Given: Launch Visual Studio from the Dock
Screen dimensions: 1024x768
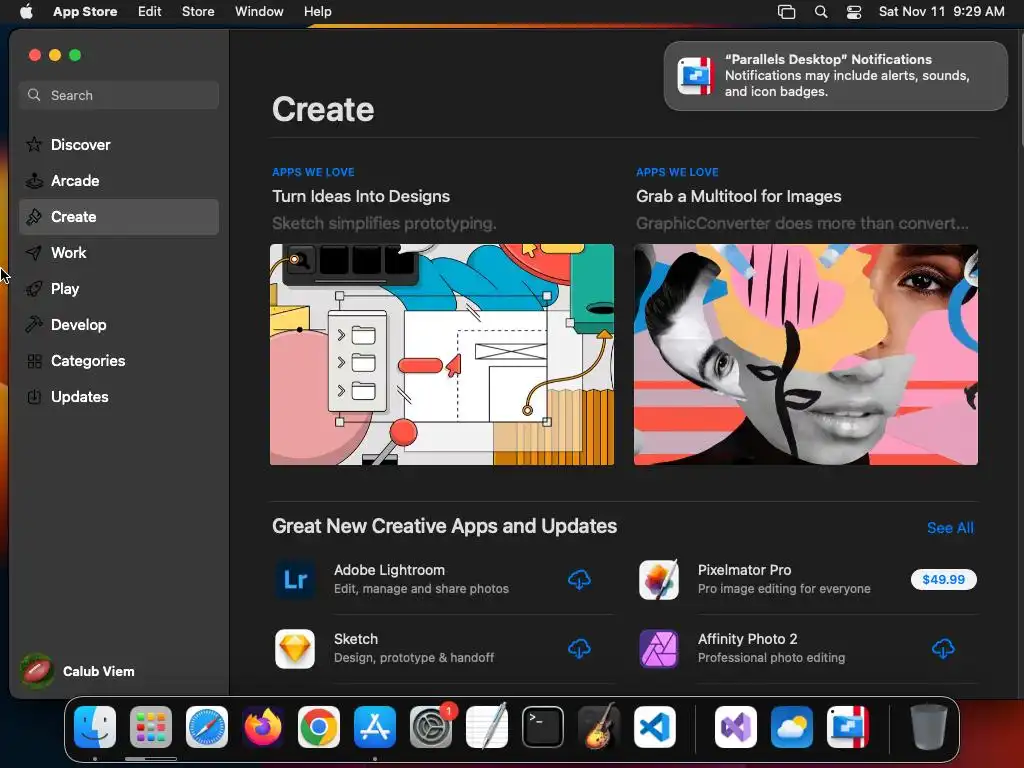Looking at the screenshot, I should [x=736, y=727].
